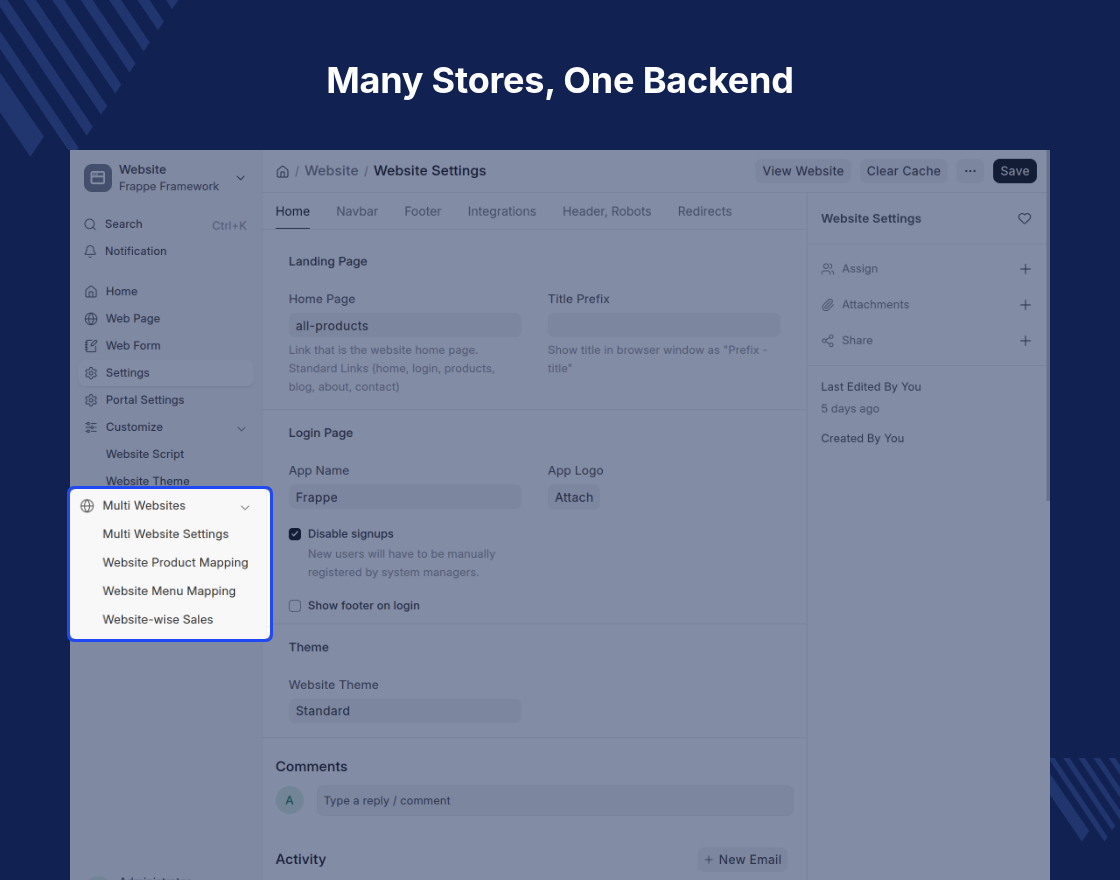The image size is (1120, 880).
Task: Enable Show footer on login checkbox
Action: pos(295,606)
